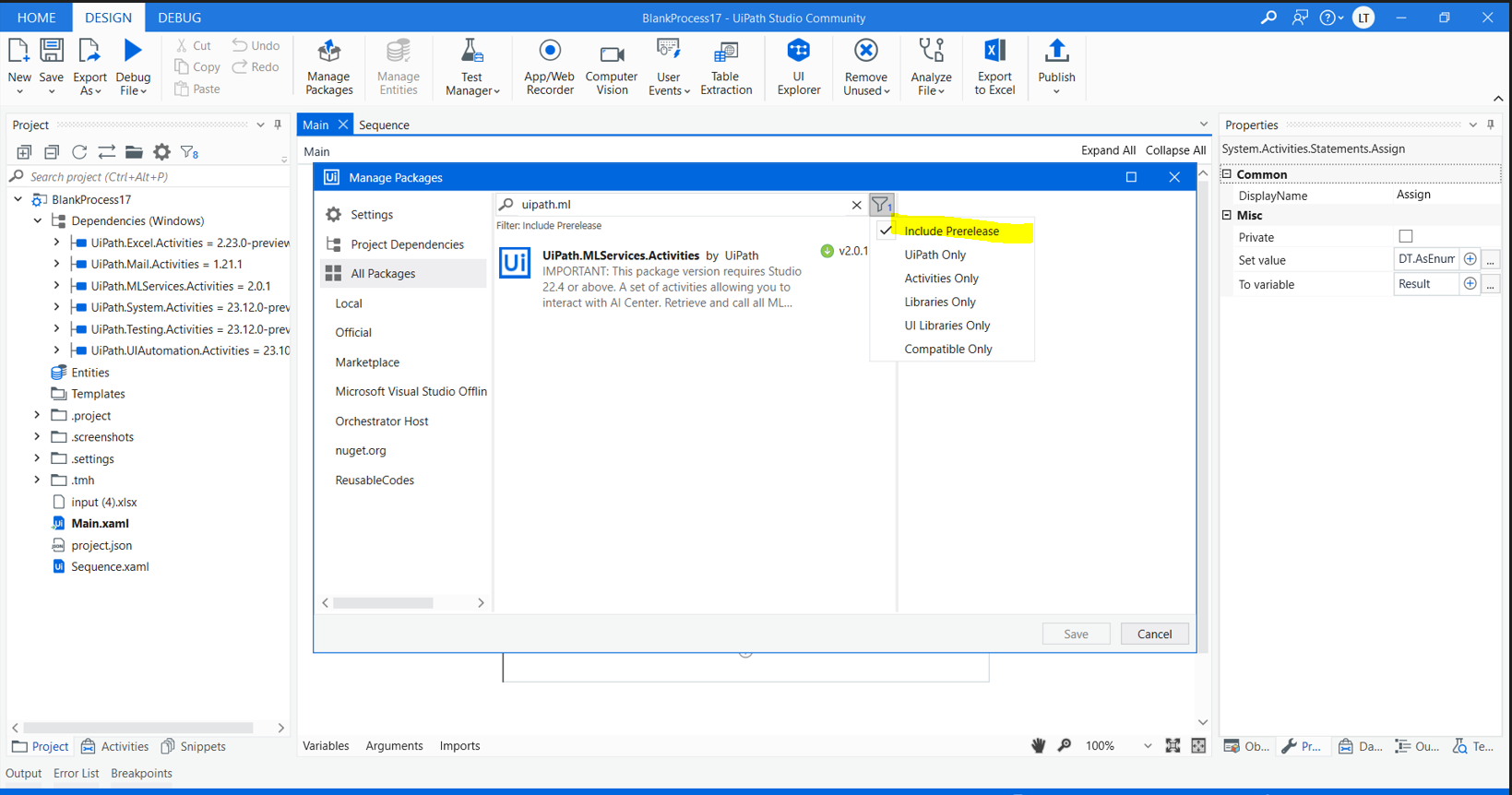The width and height of the screenshot is (1512, 795).
Task: Refresh the Project panel
Action: coord(79,152)
